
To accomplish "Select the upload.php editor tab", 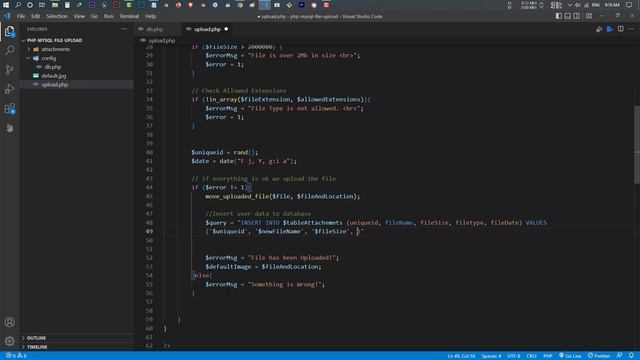I will click(207, 29).
